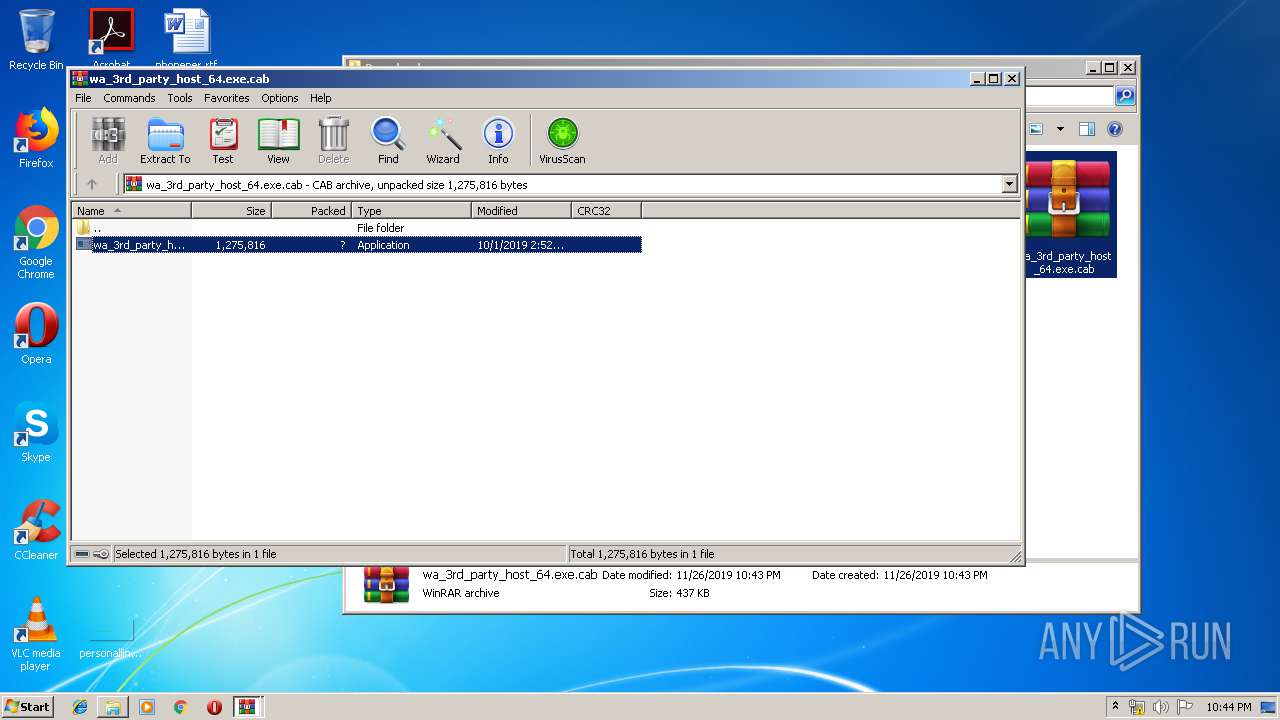Open the Commands menu

click(x=129, y=98)
